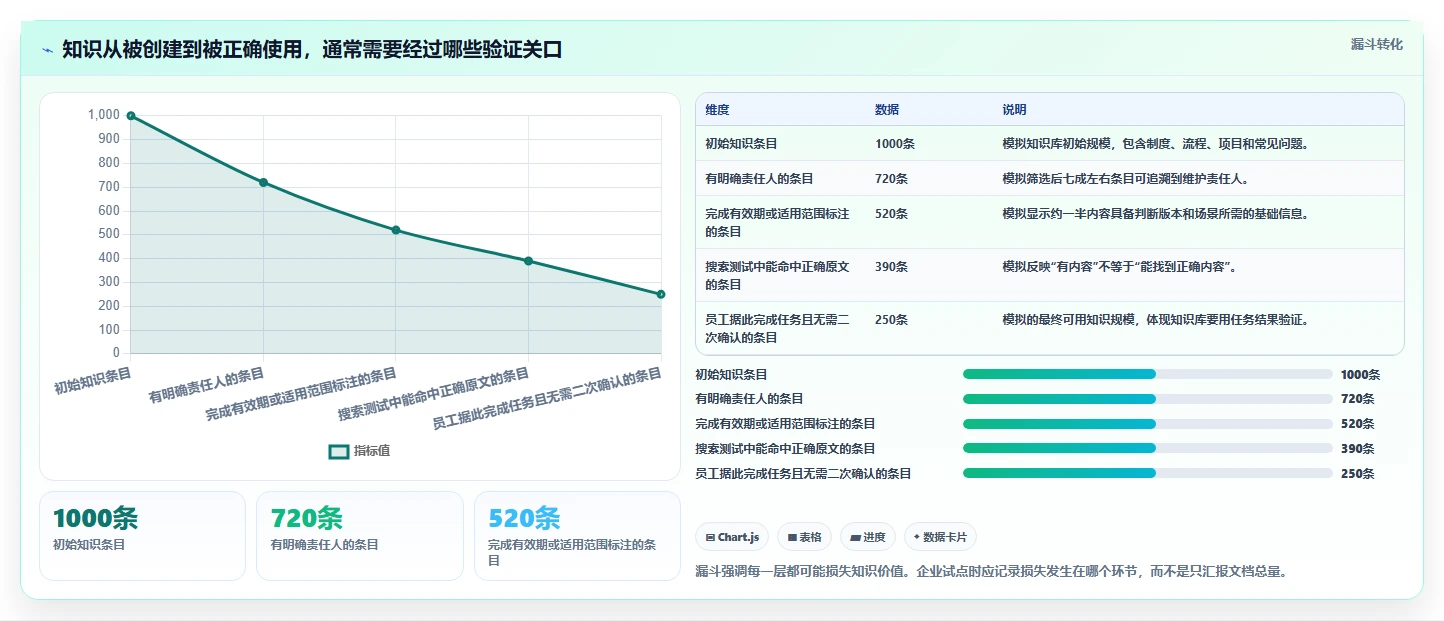Image resolution: width=1444 pixels, height=621 pixels.
Task: Click the 漏斗转化 tag label
Action: (1377, 44)
